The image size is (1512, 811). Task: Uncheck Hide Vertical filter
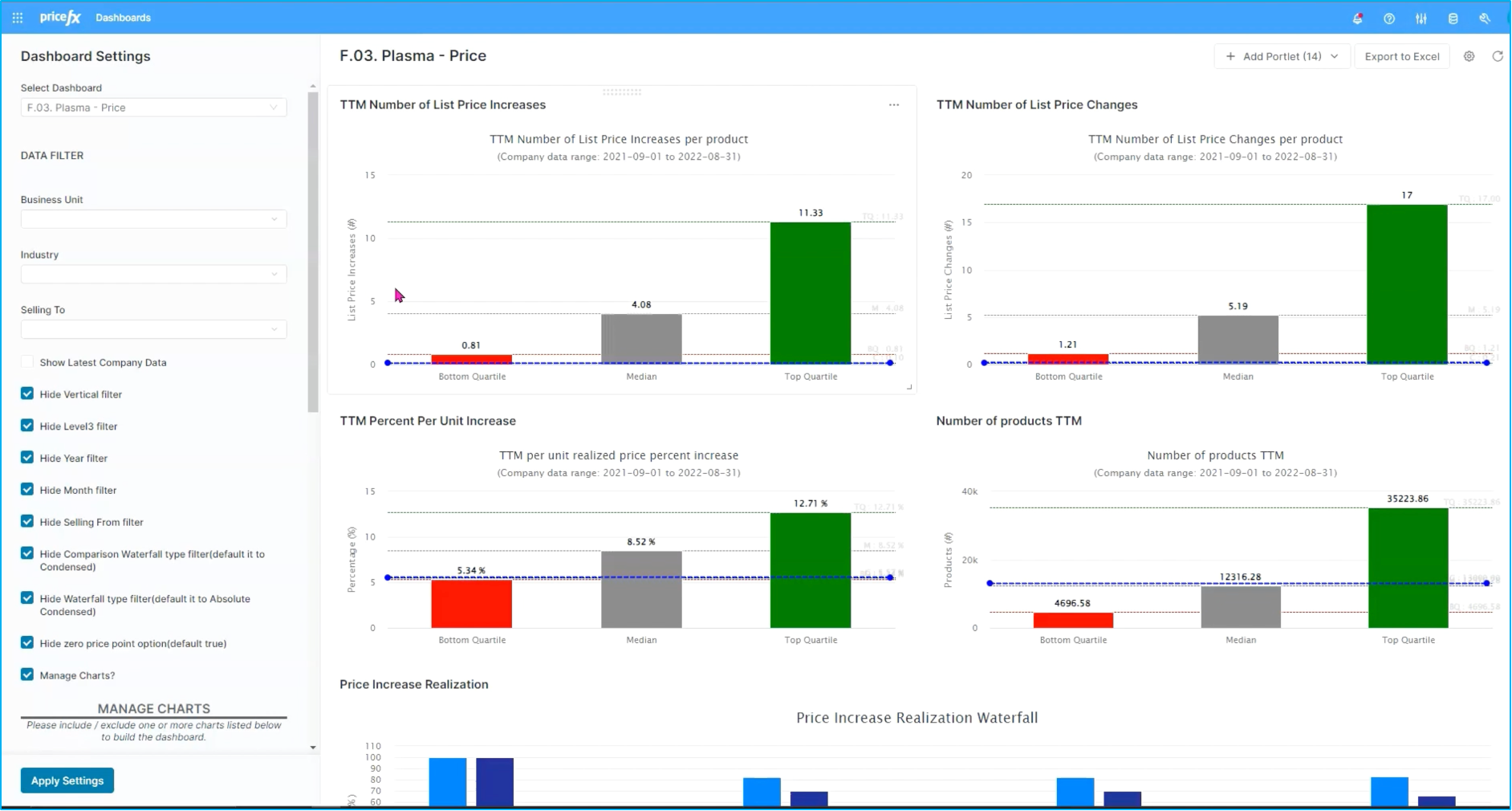[x=27, y=393]
